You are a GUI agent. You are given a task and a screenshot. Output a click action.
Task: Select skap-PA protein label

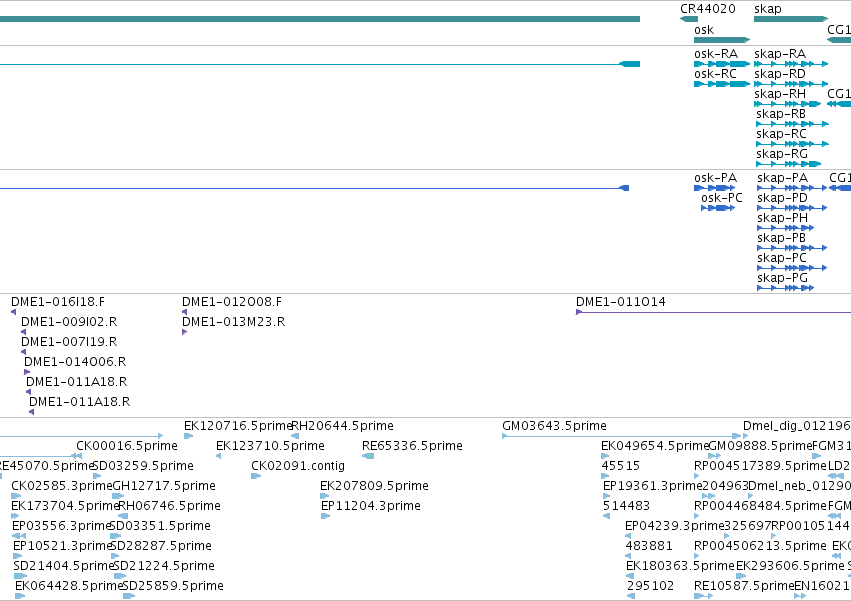pos(783,178)
